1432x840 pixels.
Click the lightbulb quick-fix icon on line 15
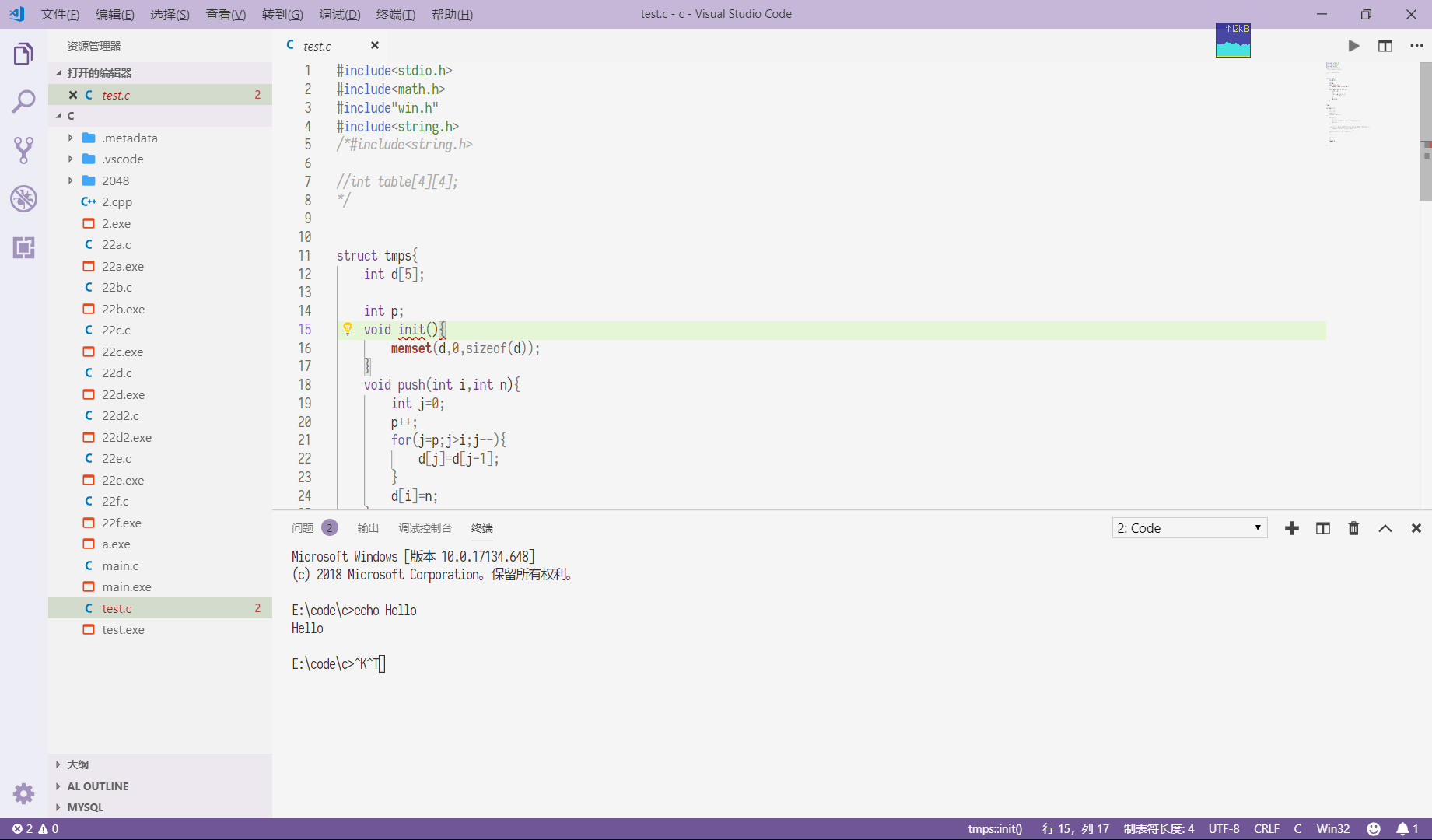348,329
